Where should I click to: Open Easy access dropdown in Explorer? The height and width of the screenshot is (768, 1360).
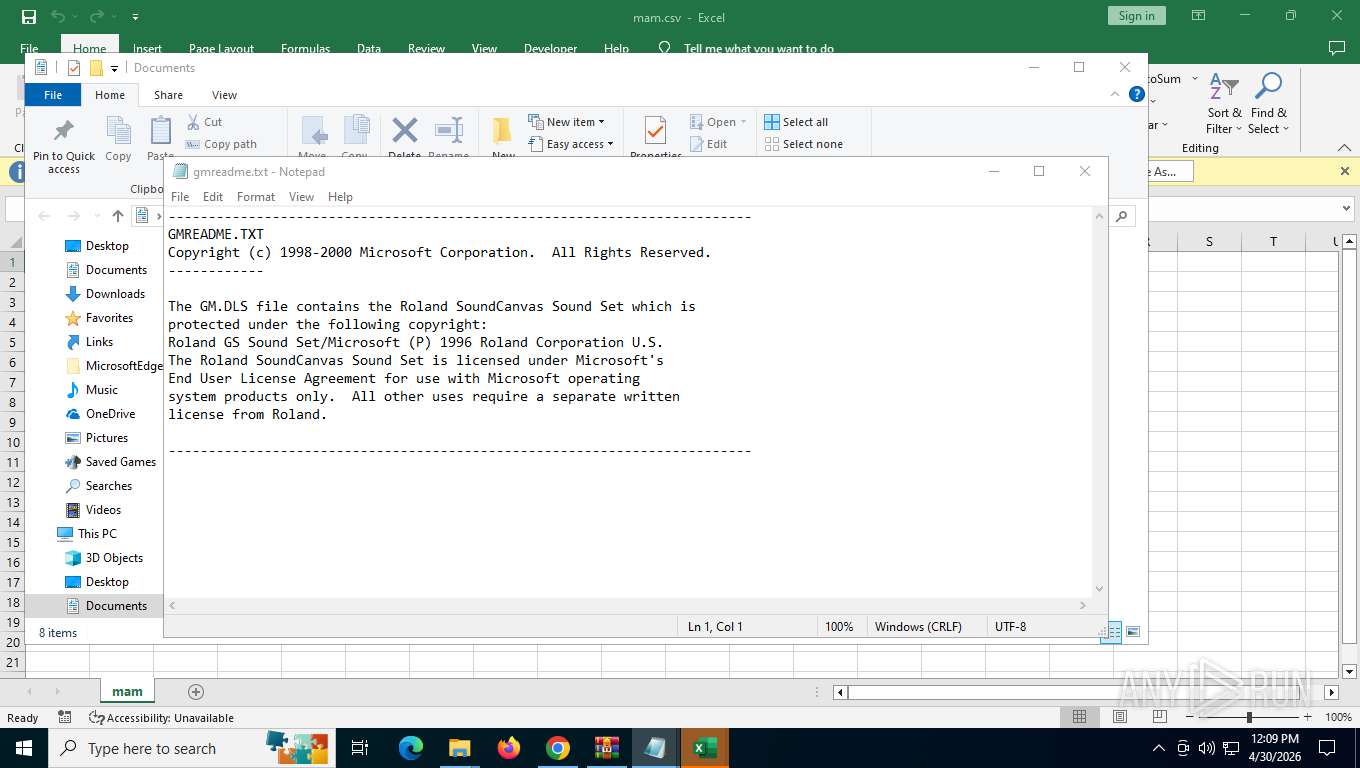pyautogui.click(x=571, y=144)
